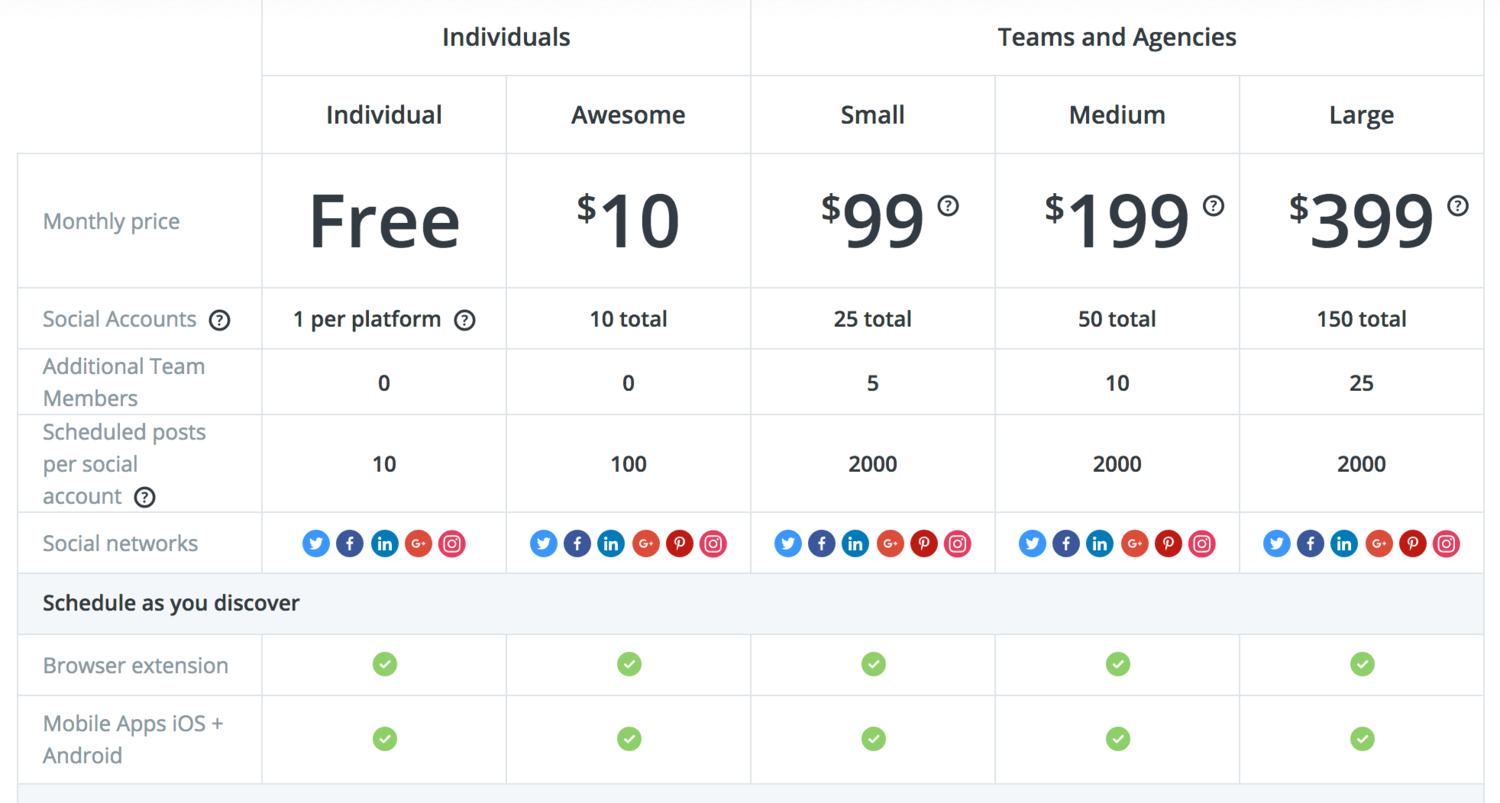This screenshot has height=803, width=1500.
Task: Click the Social networks row label
Action: [120, 544]
